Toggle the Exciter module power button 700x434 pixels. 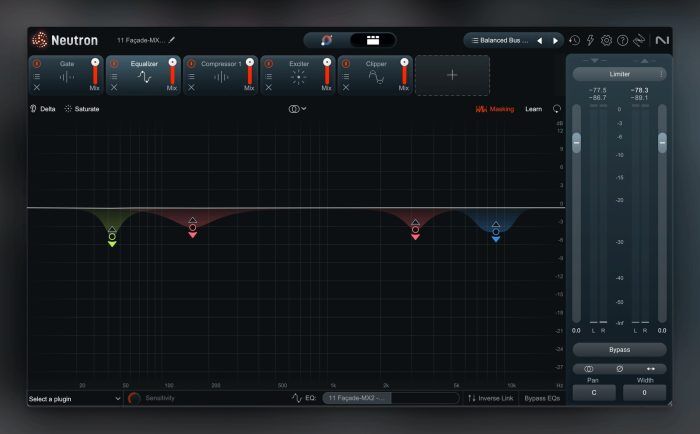(x=269, y=63)
